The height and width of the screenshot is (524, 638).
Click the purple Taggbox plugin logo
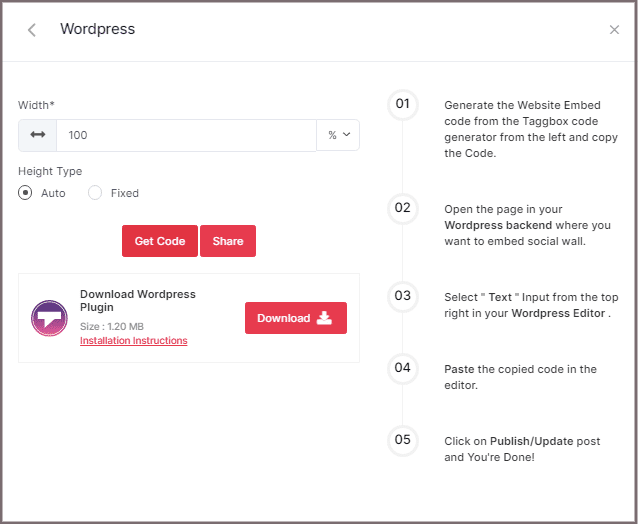[x=49, y=318]
